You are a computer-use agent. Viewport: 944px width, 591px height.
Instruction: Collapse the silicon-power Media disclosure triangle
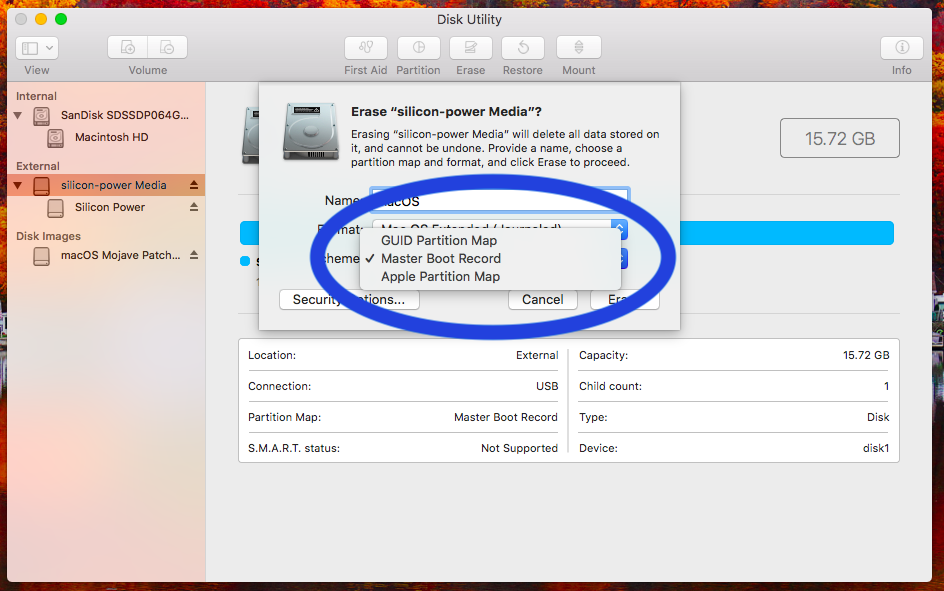coord(18,185)
